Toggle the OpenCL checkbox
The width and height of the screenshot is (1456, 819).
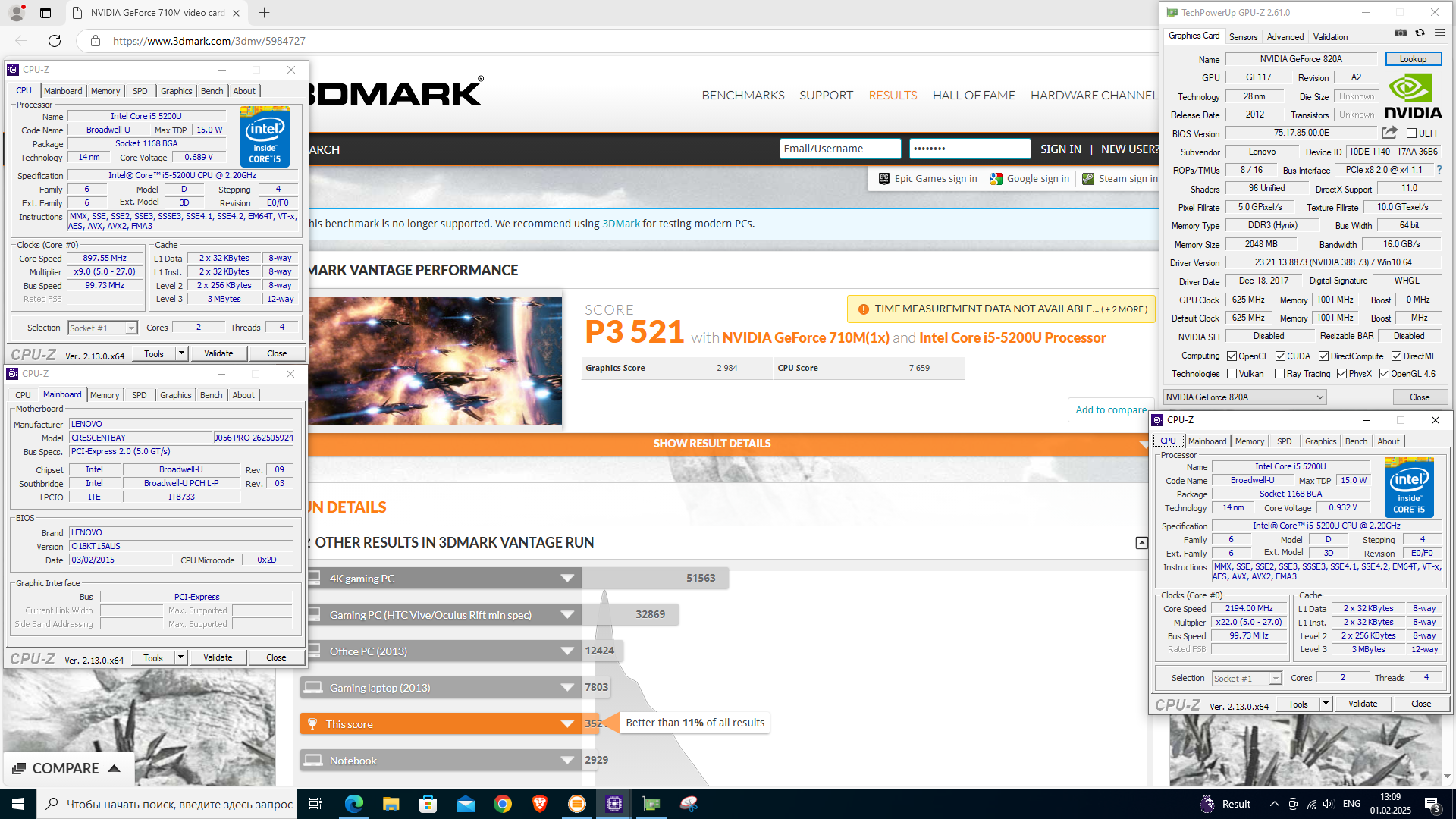[1232, 356]
